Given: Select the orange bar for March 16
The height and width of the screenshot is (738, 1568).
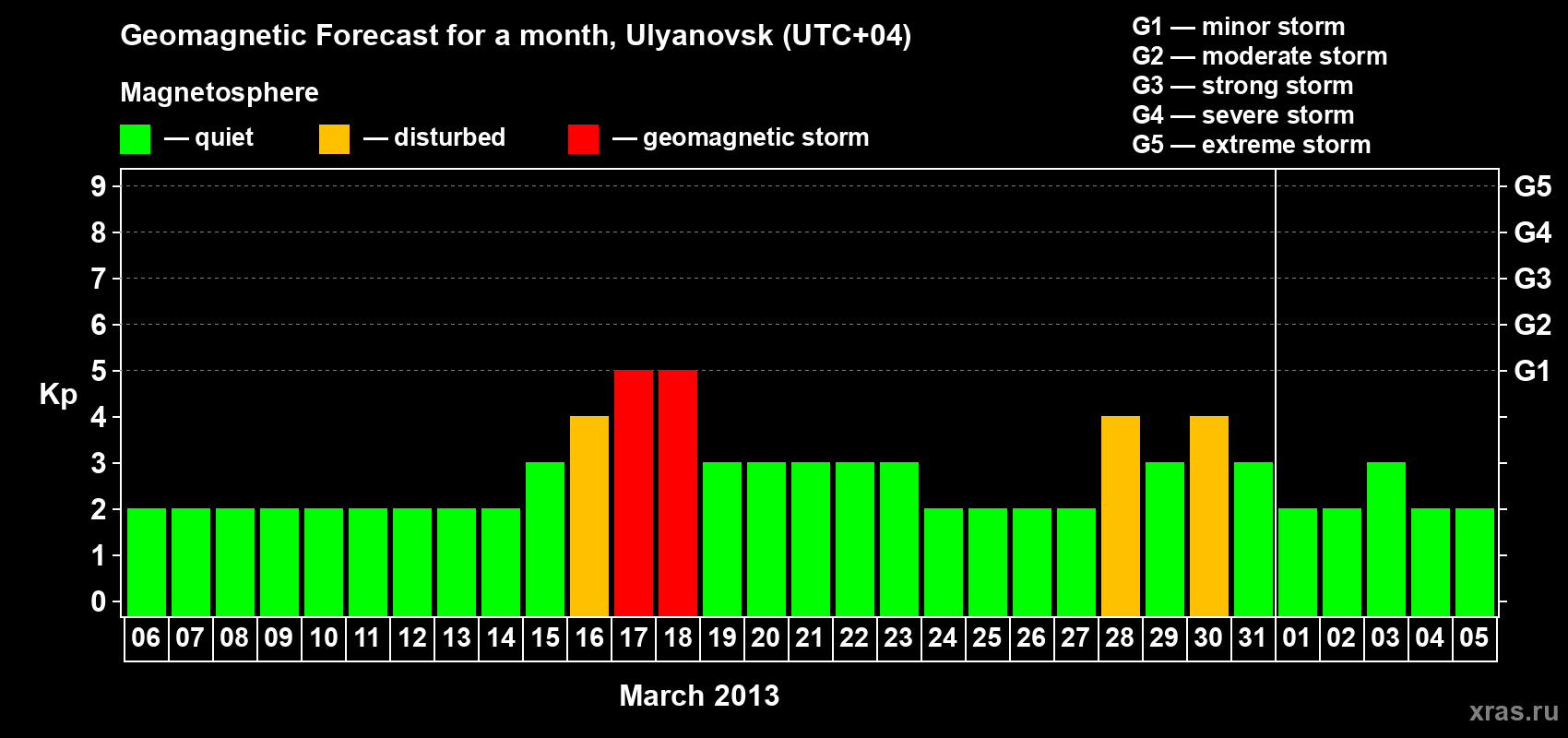Looking at the screenshot, I should coord(589,517).
